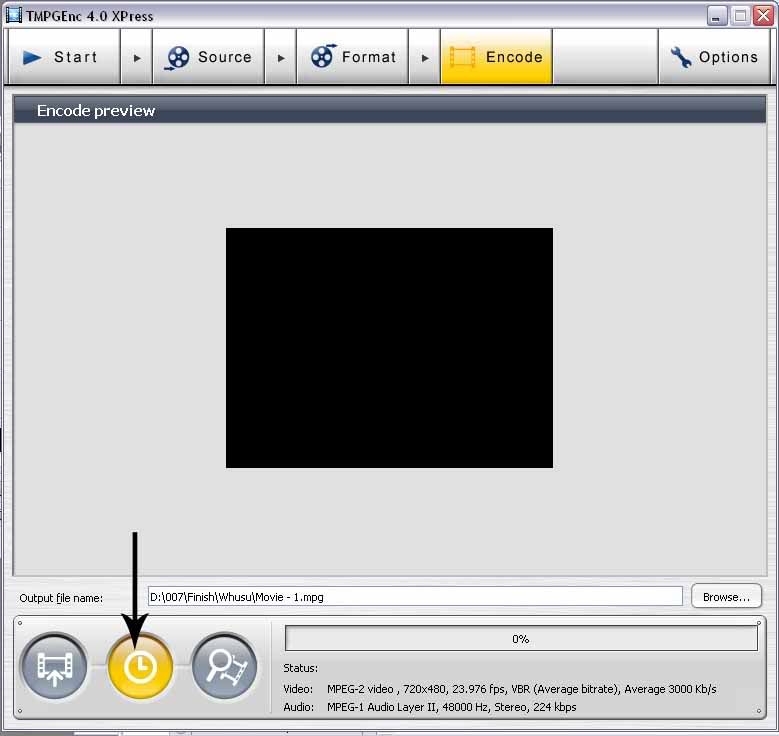Viewport: 779px width, 736px height.
Task: Click the MPEG-1 Audio Layer II text
Action: [x=452, y=707]
